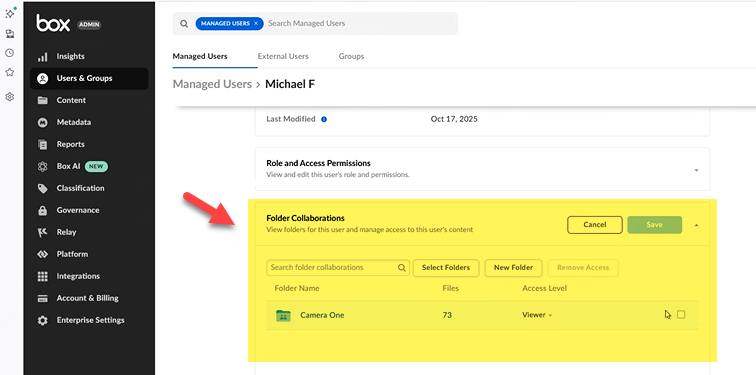
Task: Click the Enterprise Settings gear icon
Action: 42,321
